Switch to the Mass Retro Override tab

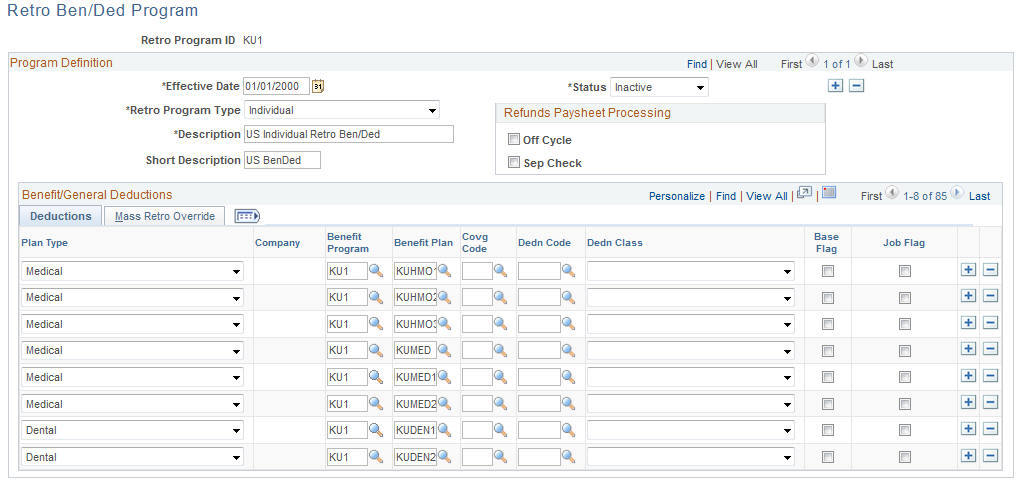pyautogui.click(x=165, y=216)
